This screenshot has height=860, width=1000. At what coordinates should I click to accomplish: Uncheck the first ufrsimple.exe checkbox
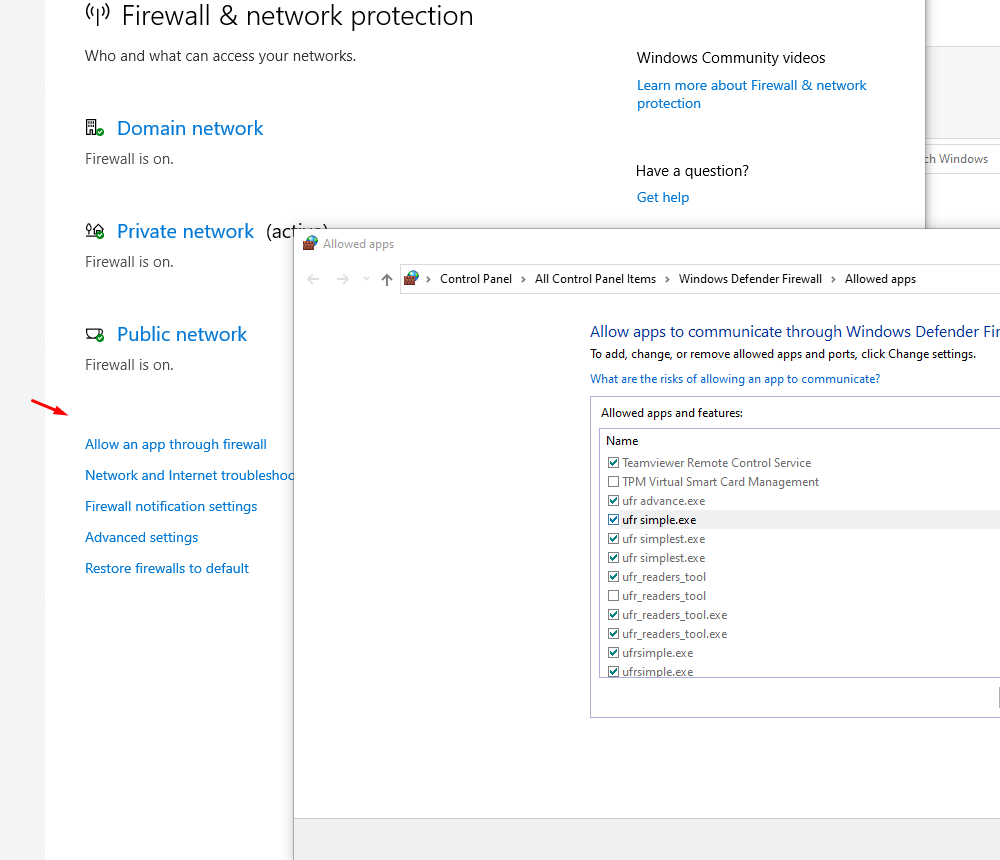pos(614,653)
